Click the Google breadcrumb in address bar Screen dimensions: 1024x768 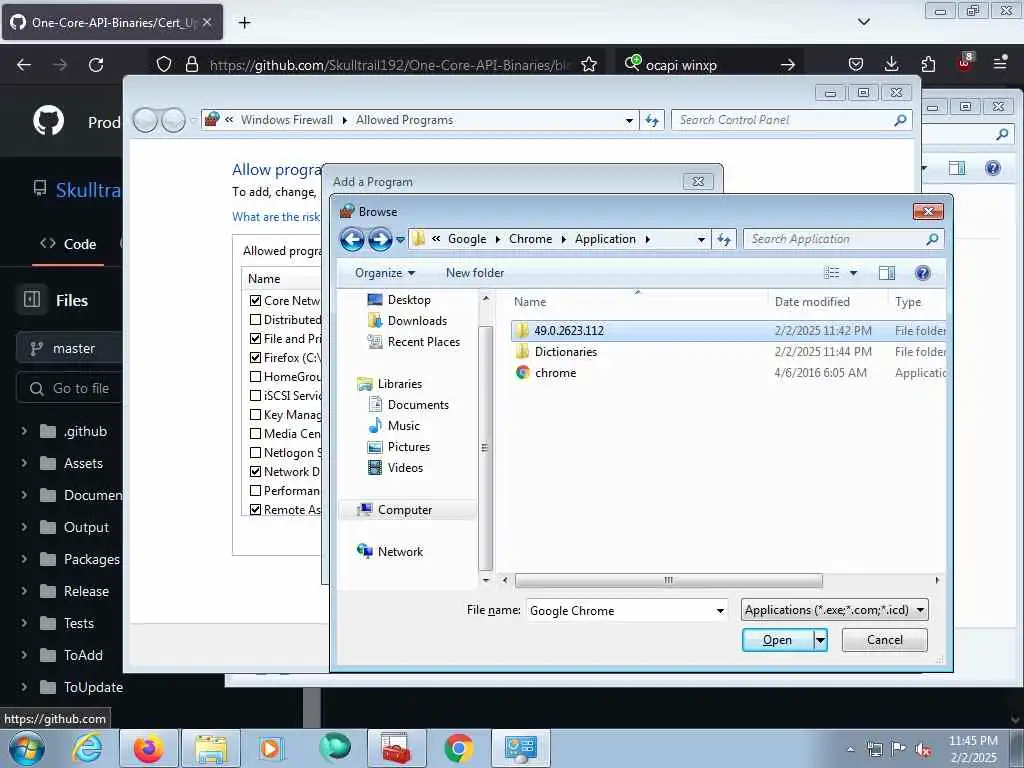[x=467, y=239]
